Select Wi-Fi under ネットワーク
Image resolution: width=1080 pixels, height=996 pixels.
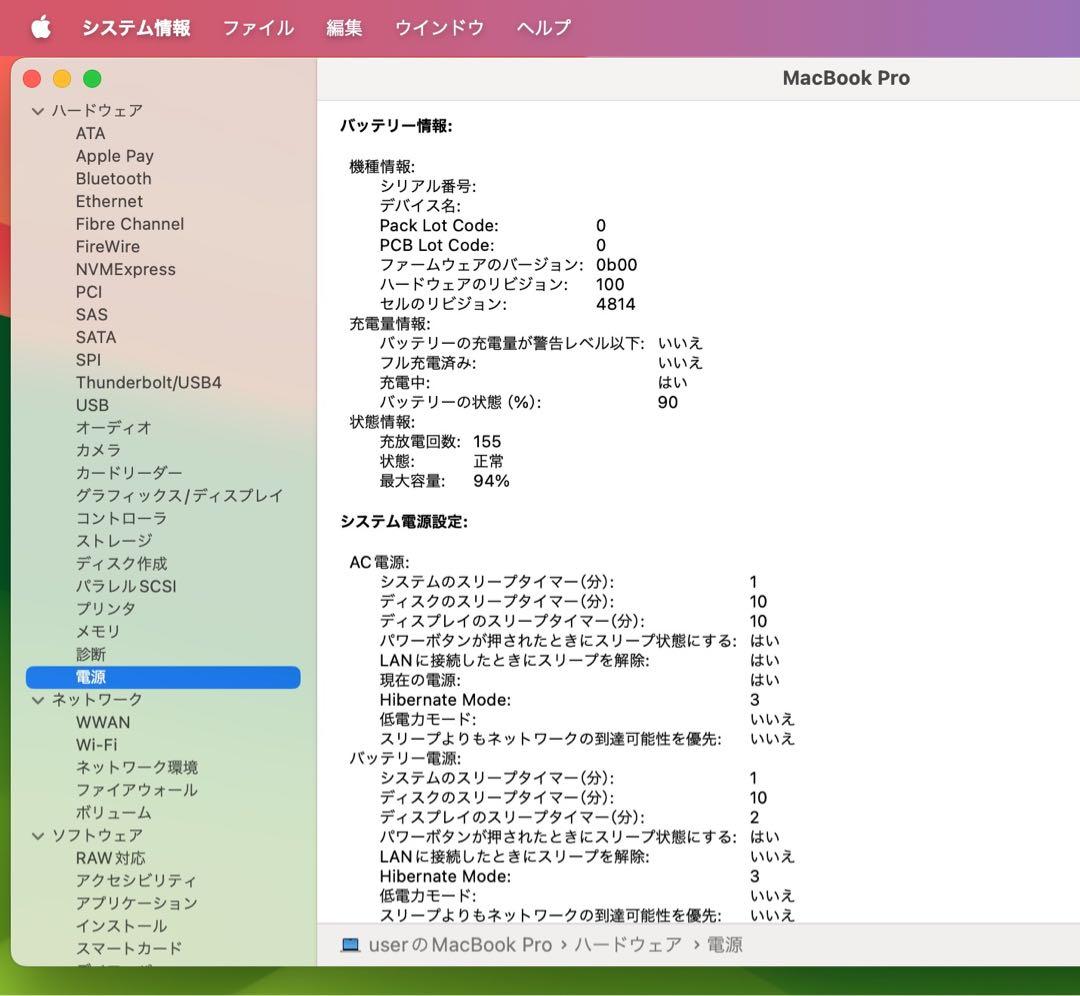point(96,744)
